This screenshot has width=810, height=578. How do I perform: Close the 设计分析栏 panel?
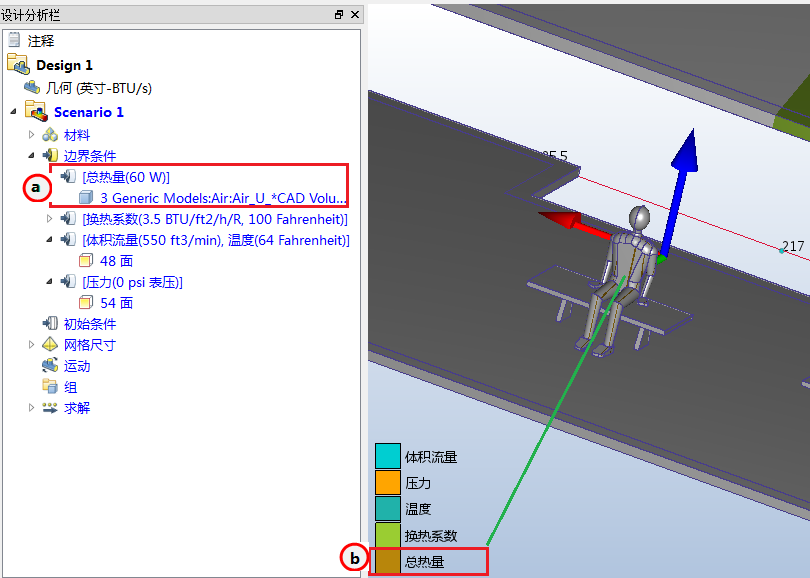coord(355,14)
